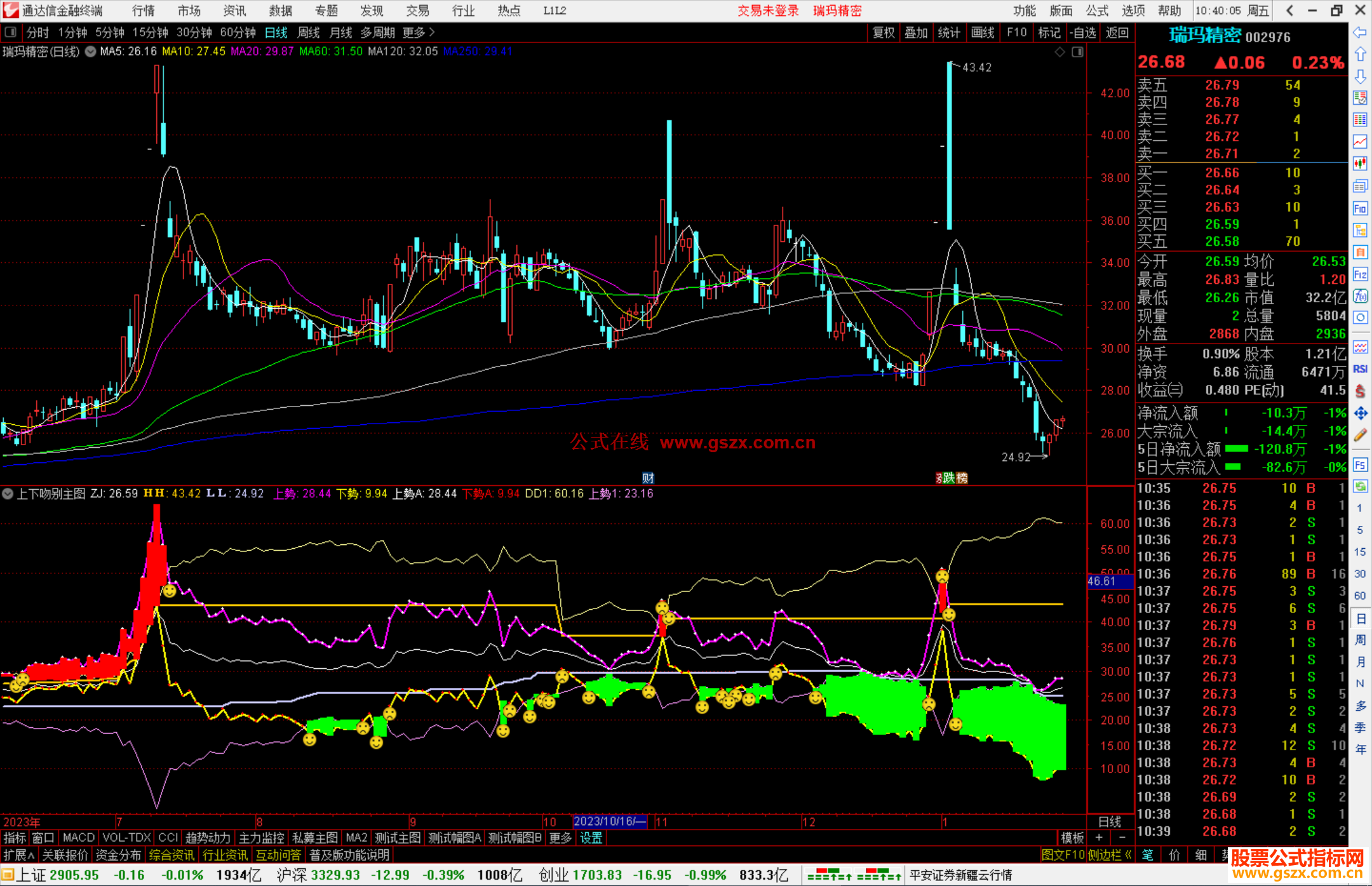Toggle the side panel icon above main chart

(1077, 52)
